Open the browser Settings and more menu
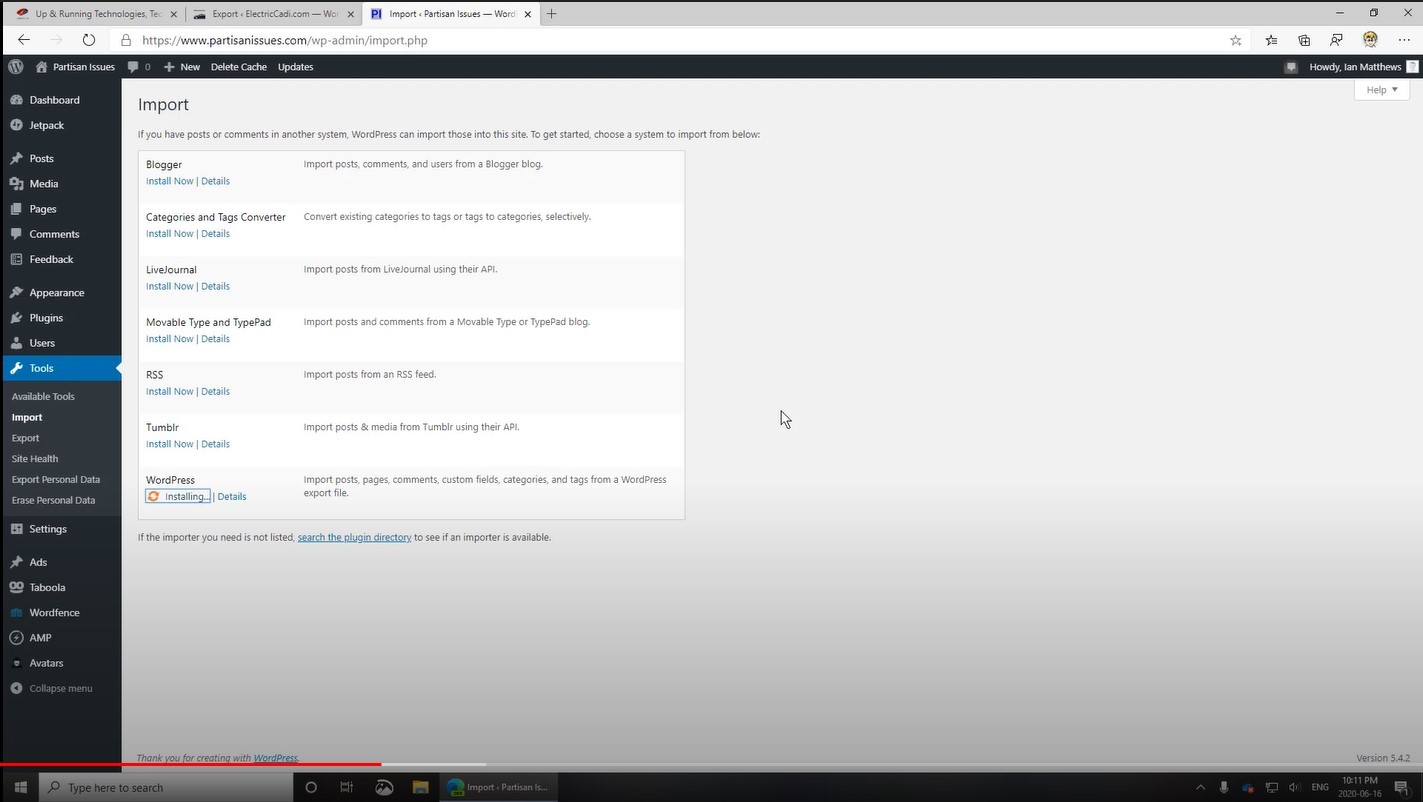 click(1405, 40)
